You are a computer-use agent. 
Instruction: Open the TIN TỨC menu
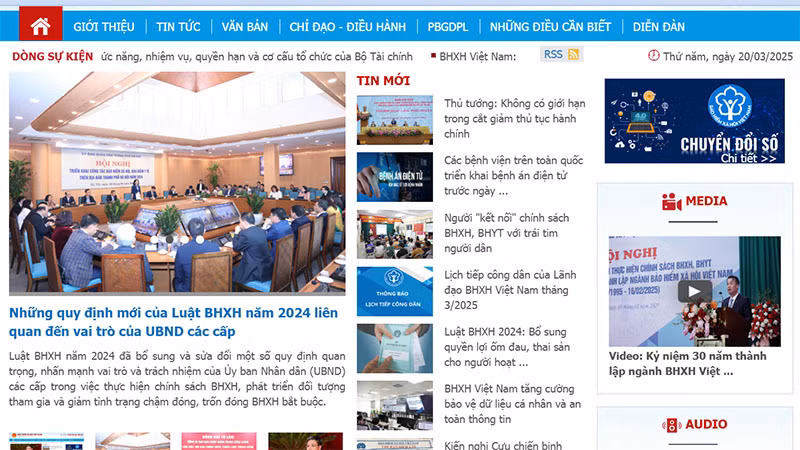(178, 27)
